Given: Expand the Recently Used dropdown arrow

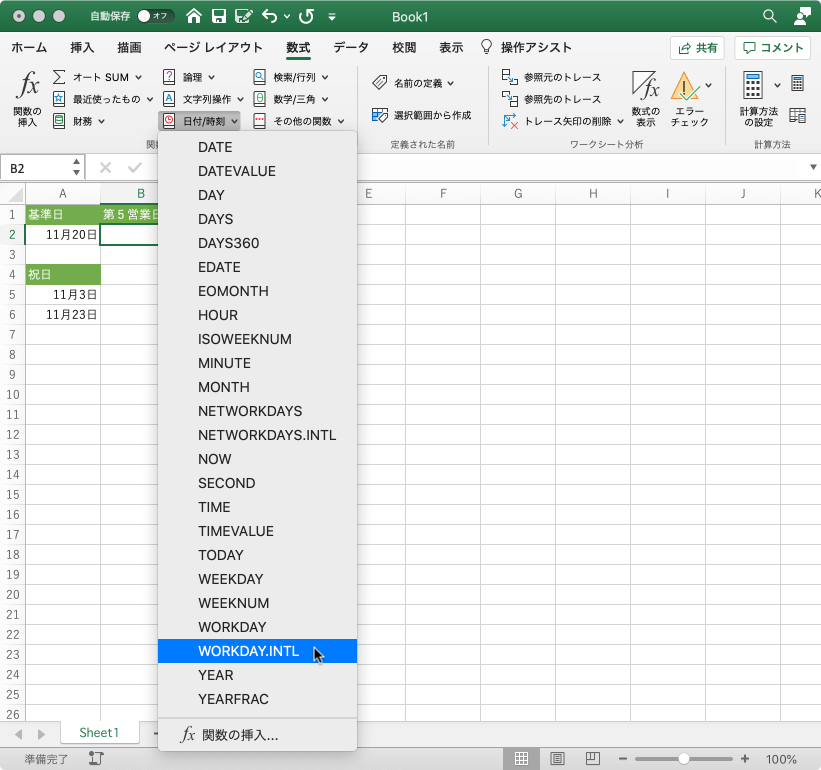Looking at the screenshot, I should coord(150,99).
